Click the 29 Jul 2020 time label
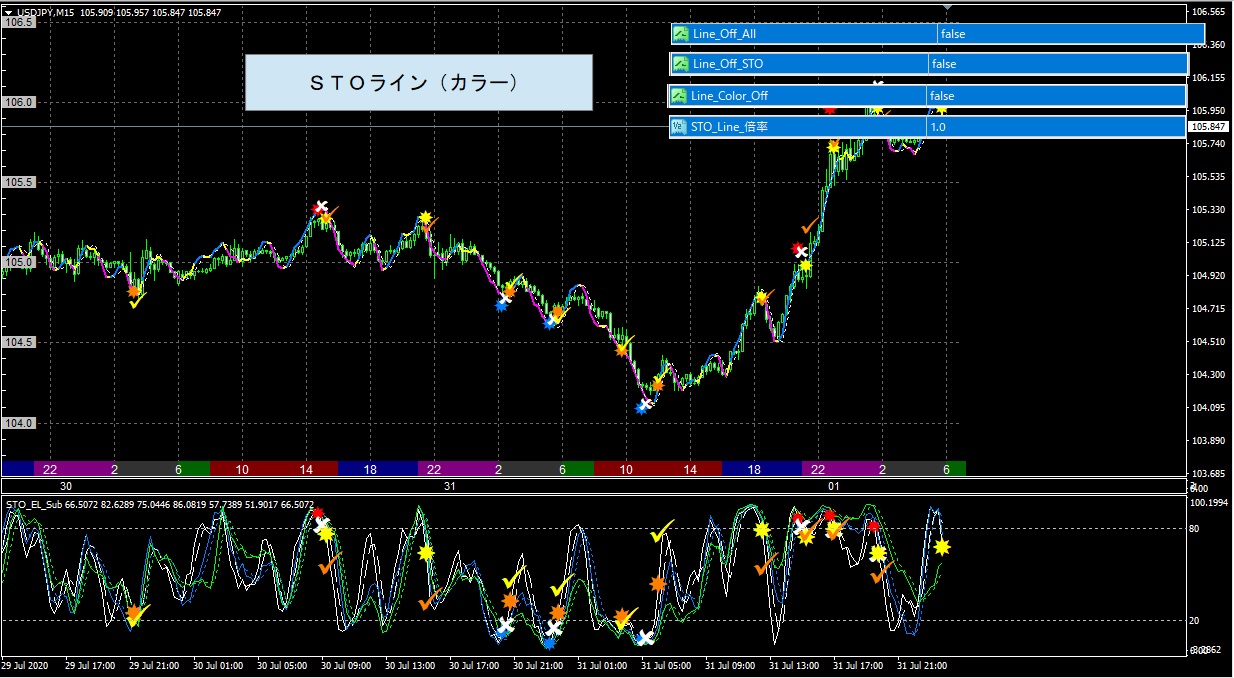The height and width of the screenshot is (678, 1234). (x=25, y=665)
